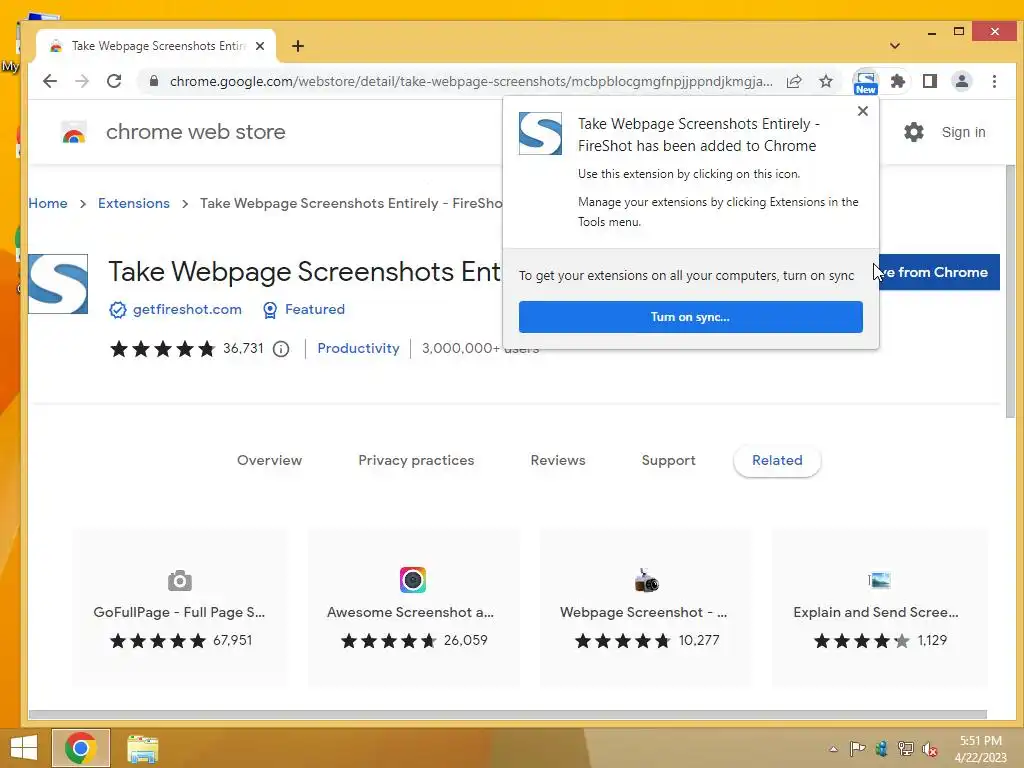Click the address bar URL
This screenshot has width=1024, height=768.
pyautogui.click(x=471, y=81)
